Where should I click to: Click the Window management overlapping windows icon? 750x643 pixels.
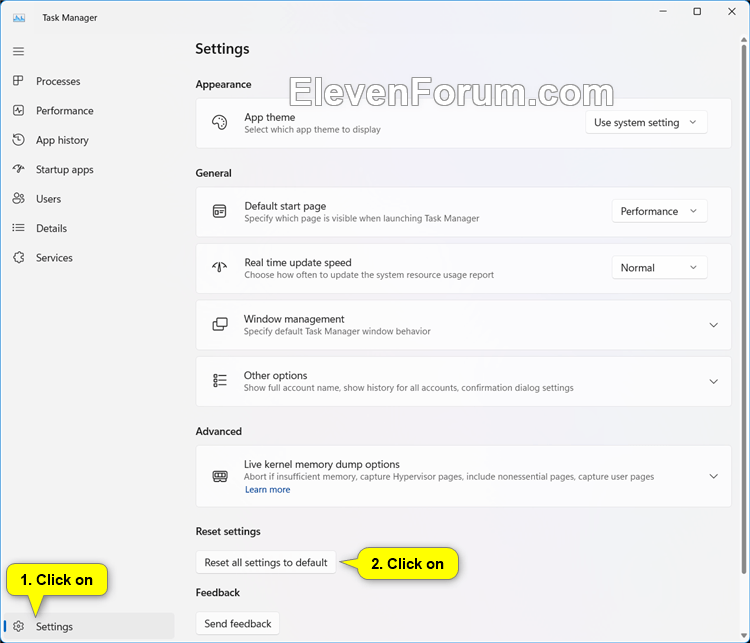220,324
